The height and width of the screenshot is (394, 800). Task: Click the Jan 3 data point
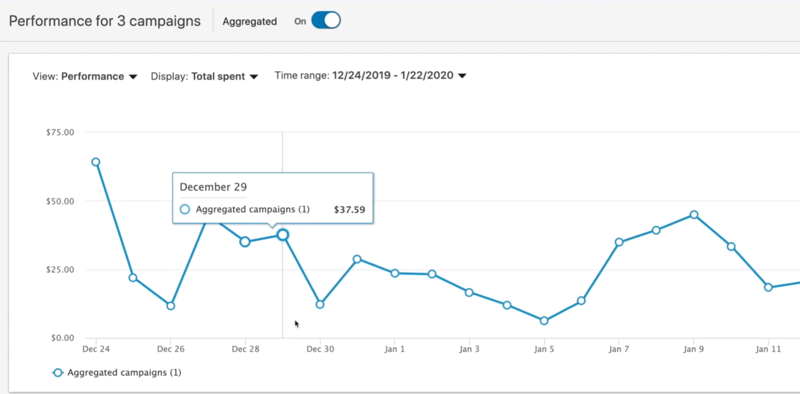point(469,292)
